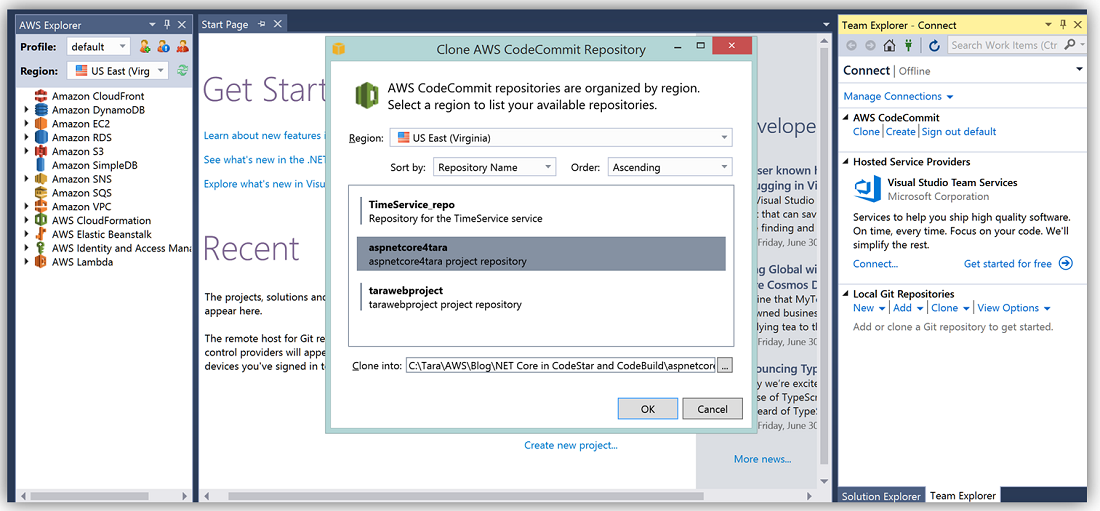Click the delete profile icon in AWS Explorer
1100x511 pixels.
pyautogui.click(x=182, y=46)
